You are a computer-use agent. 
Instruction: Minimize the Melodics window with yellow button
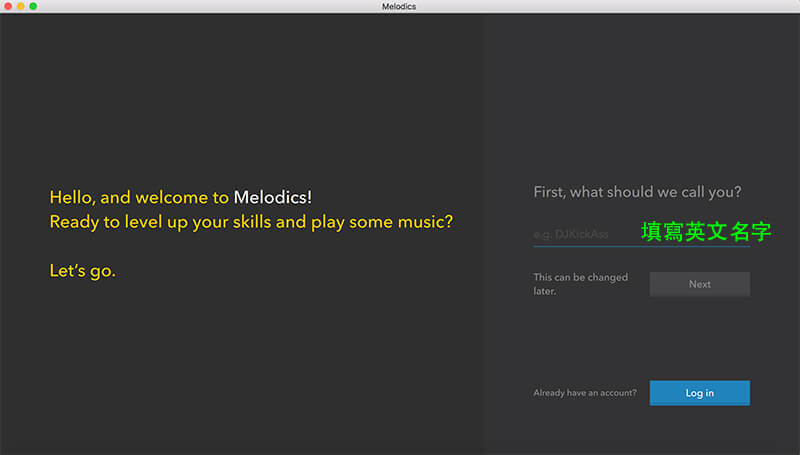pyautogui.click(x=20, y=6)
